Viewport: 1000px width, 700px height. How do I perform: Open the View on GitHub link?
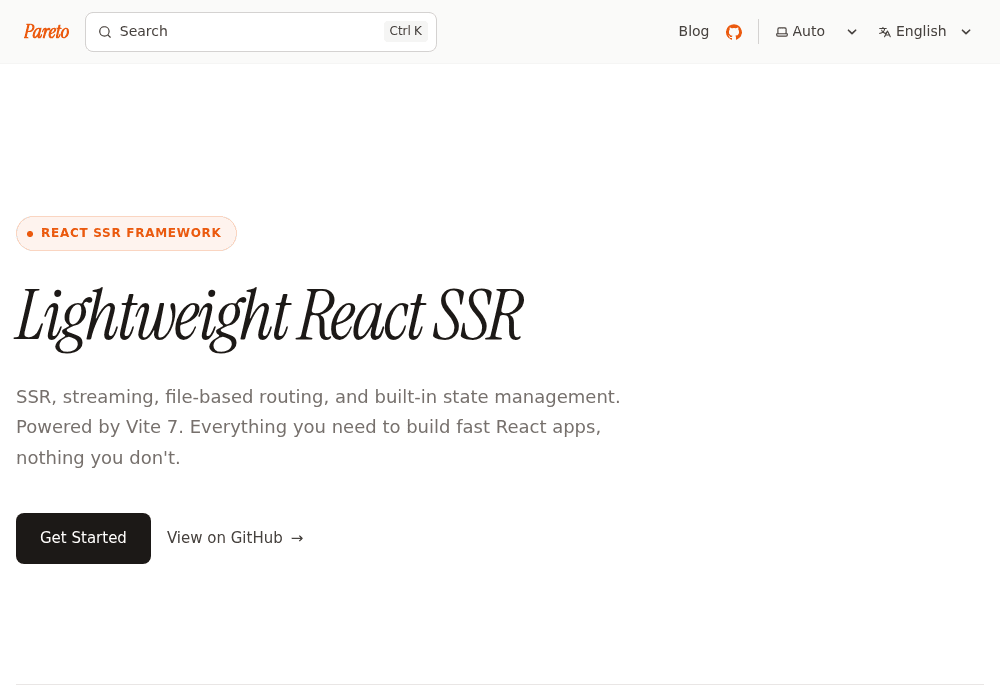tap(235, 538)
